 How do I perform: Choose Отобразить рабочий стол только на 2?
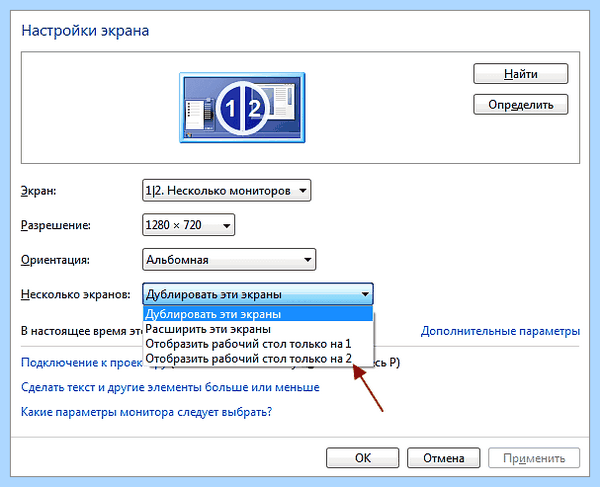point(258,358)
